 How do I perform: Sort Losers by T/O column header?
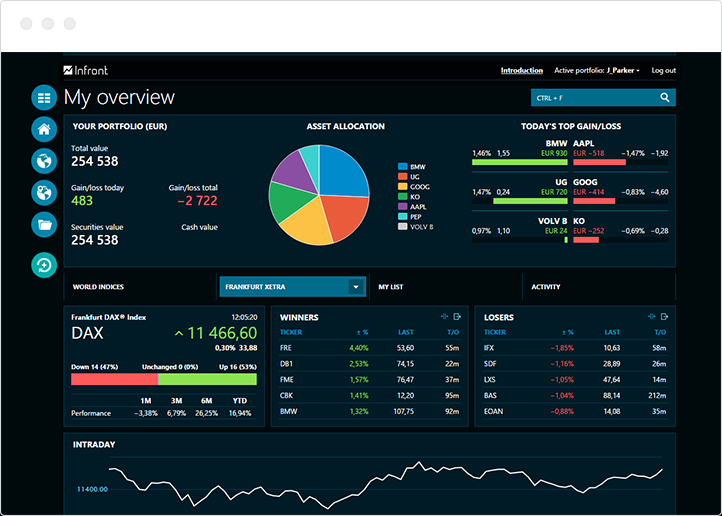(x=660, y=332)
